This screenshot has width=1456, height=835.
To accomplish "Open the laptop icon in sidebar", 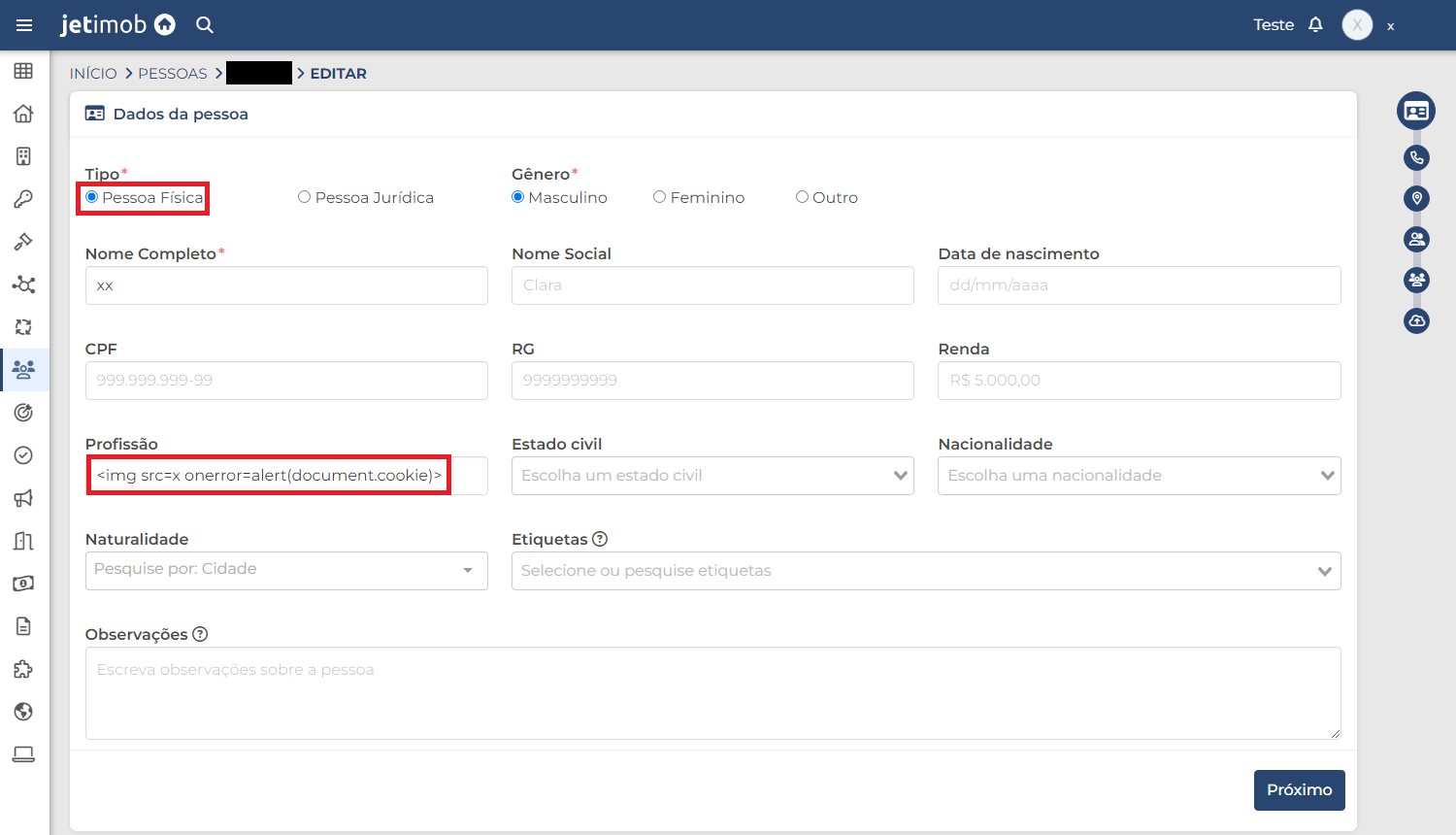I will (23, 754).
